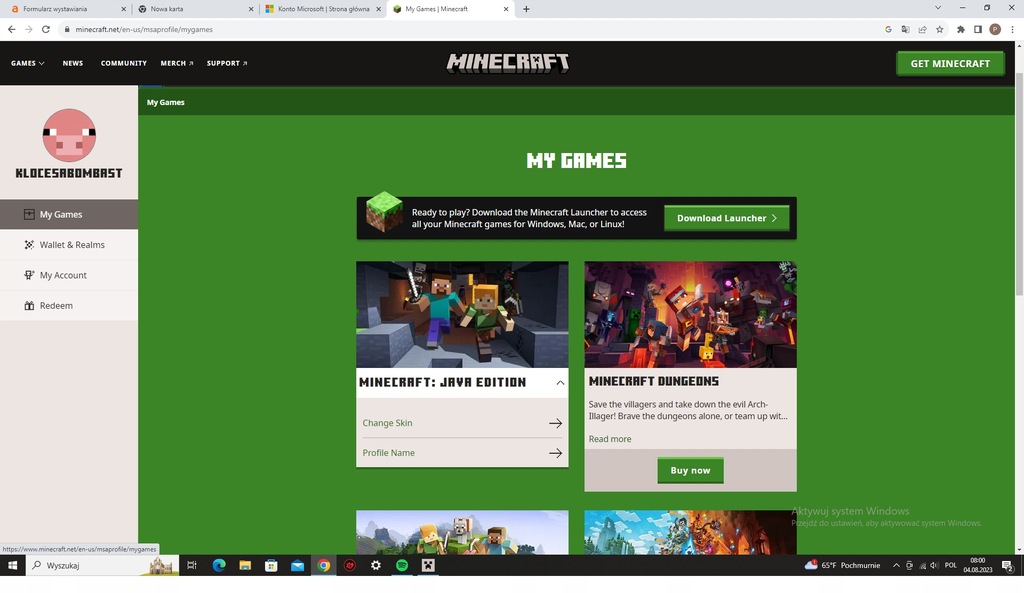
Task: Open the notification center icon
Action: tap(1008, 566)
